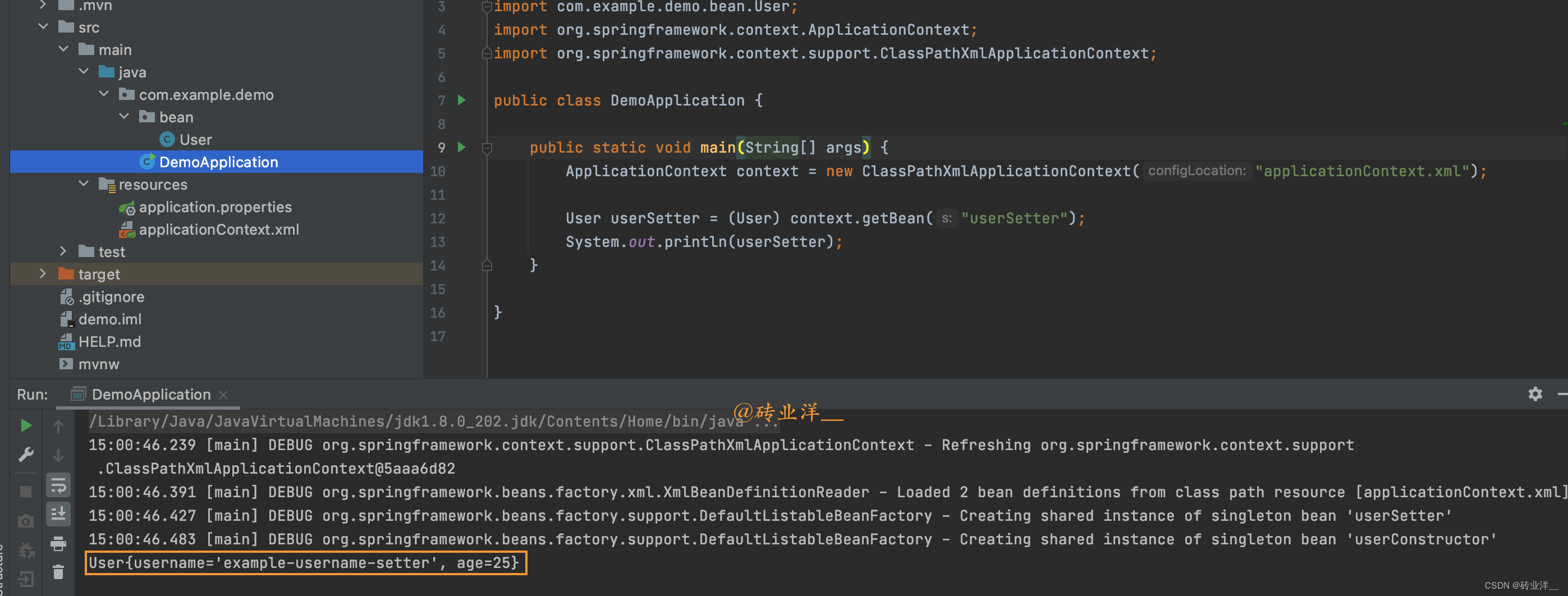Rerun DemoApplication with green play button
This screenshot has height=596, width=1568.
click(26, 425)
